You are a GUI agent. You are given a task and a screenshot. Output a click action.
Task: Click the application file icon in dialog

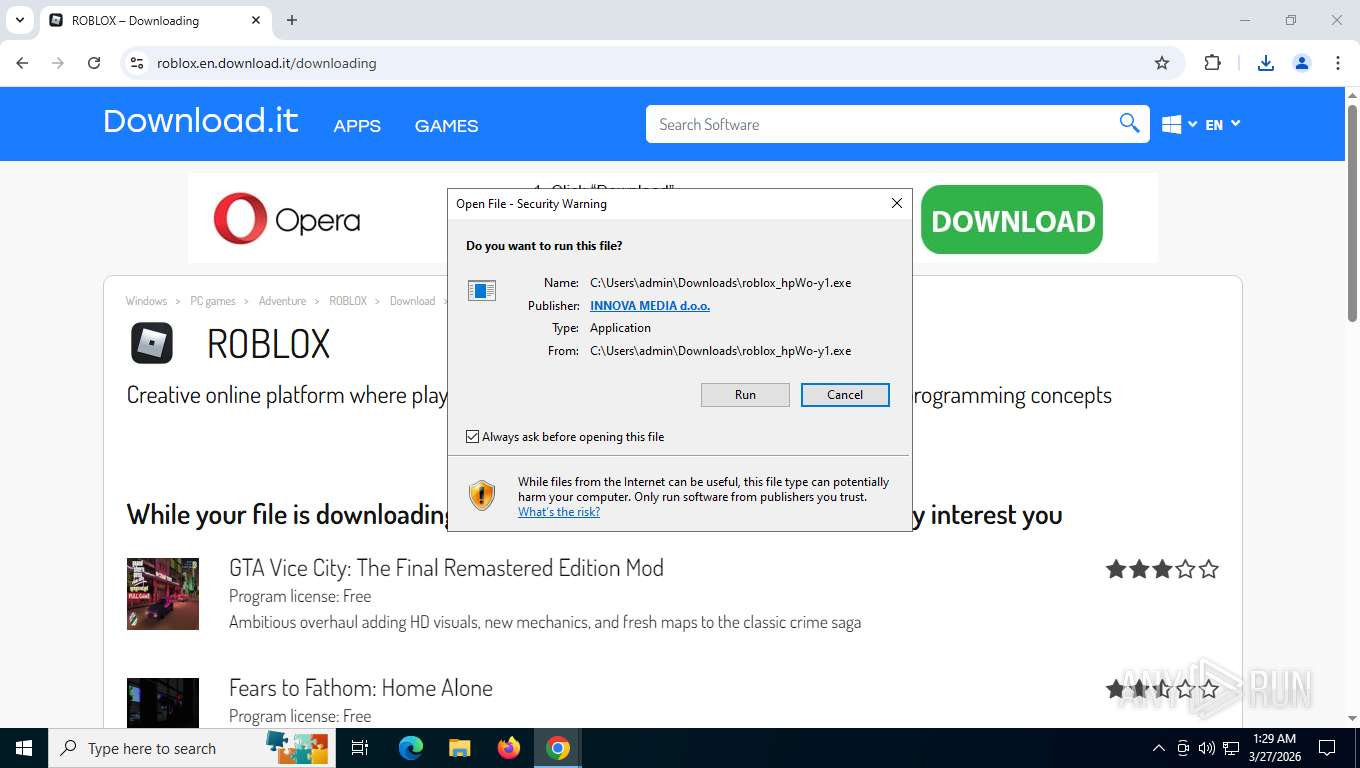[482, 291]
